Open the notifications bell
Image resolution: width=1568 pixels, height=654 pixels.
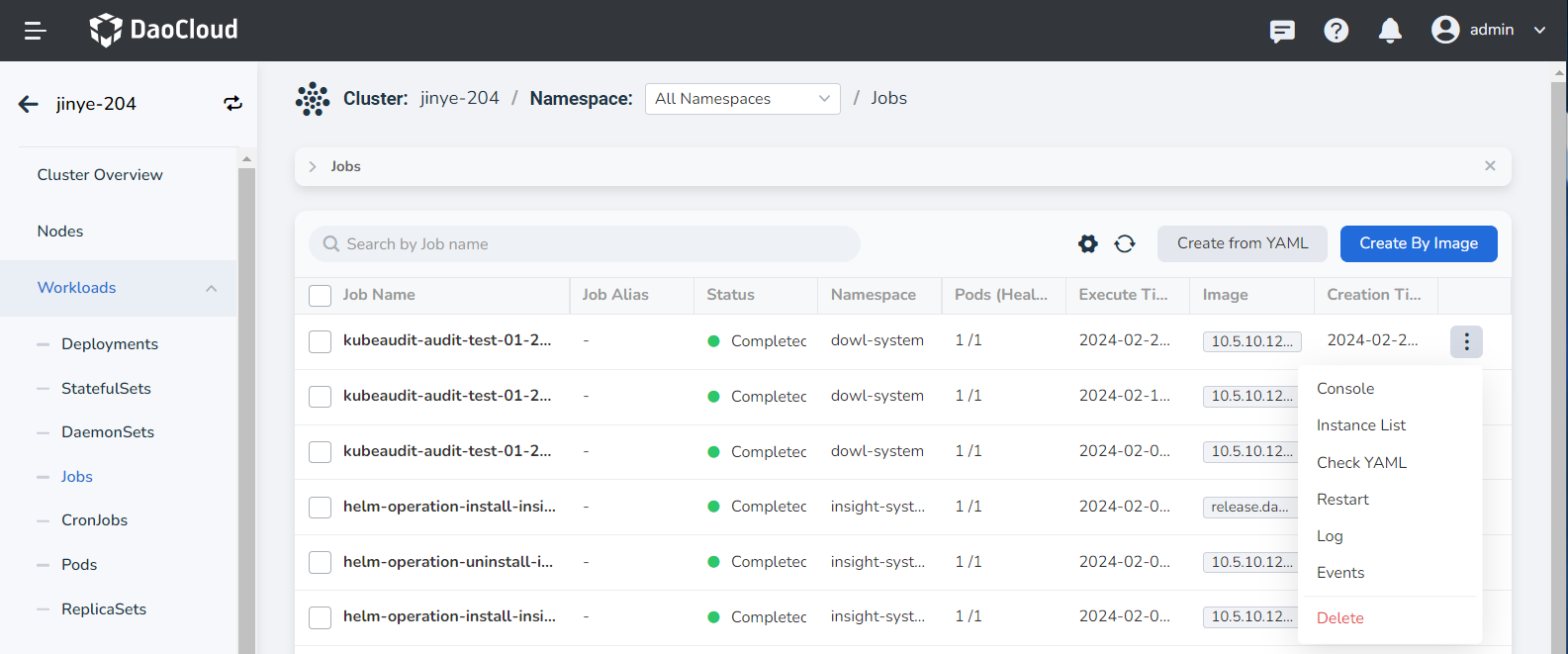(x=1390, y=31)
